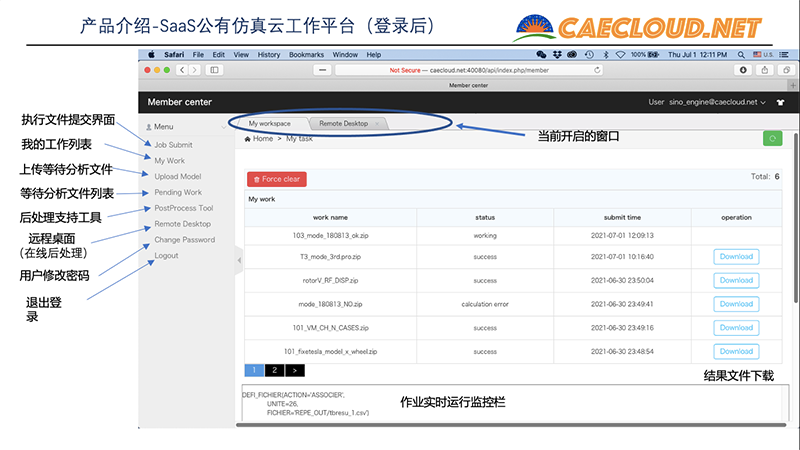
Task: Open Job Submit in sidebar
Action: pos(173,145)
